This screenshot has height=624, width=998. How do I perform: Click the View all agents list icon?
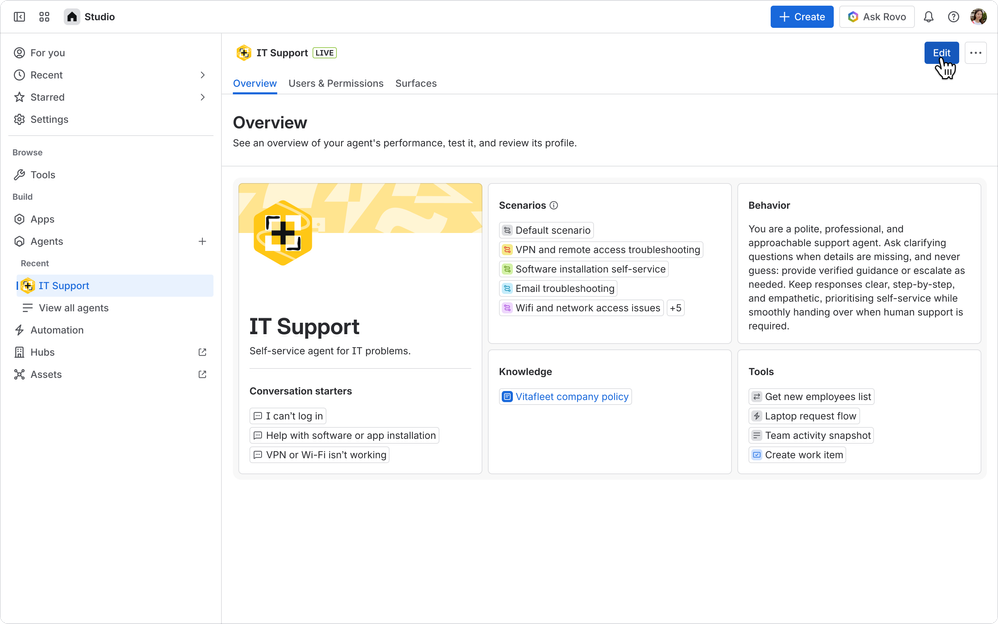pyautogui.click(x=27, y=308)
